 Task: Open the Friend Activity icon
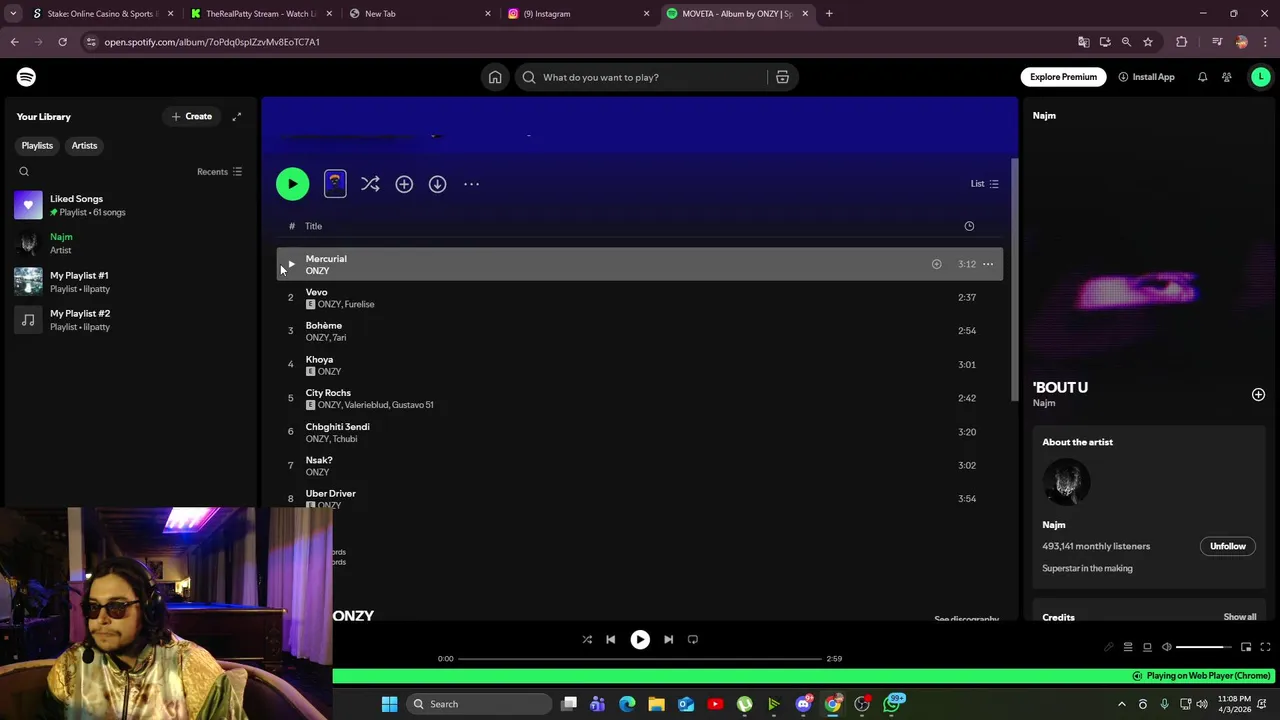pos(1226,77)
